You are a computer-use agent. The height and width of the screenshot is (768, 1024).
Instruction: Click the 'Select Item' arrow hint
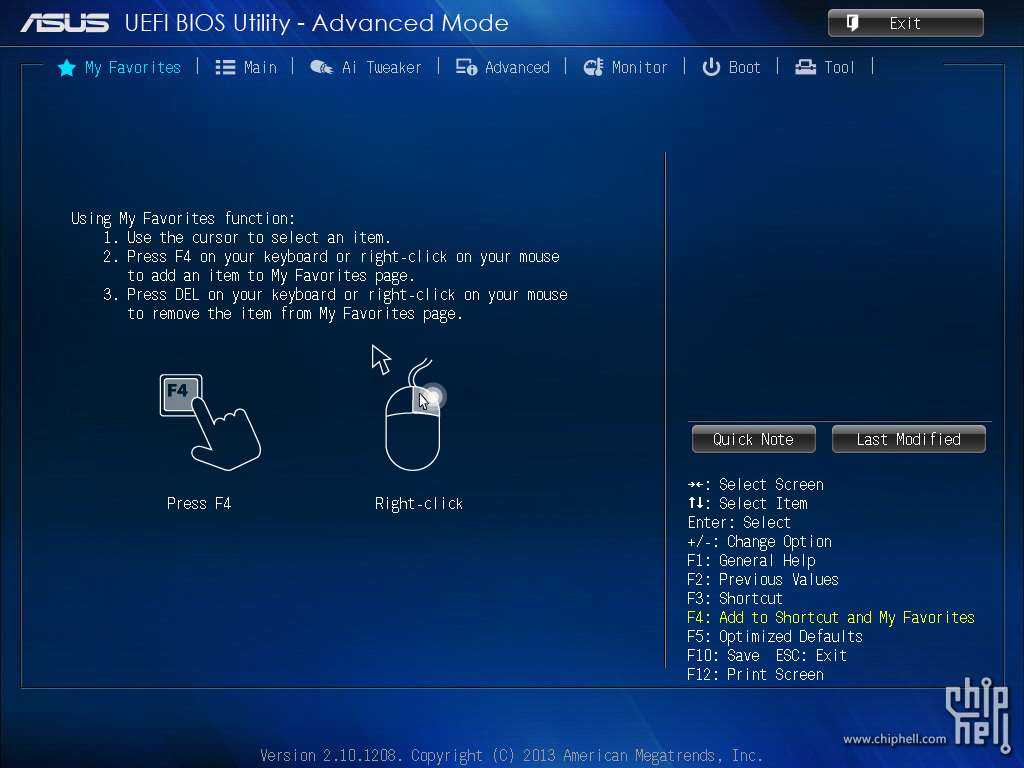tap(748, 504)
